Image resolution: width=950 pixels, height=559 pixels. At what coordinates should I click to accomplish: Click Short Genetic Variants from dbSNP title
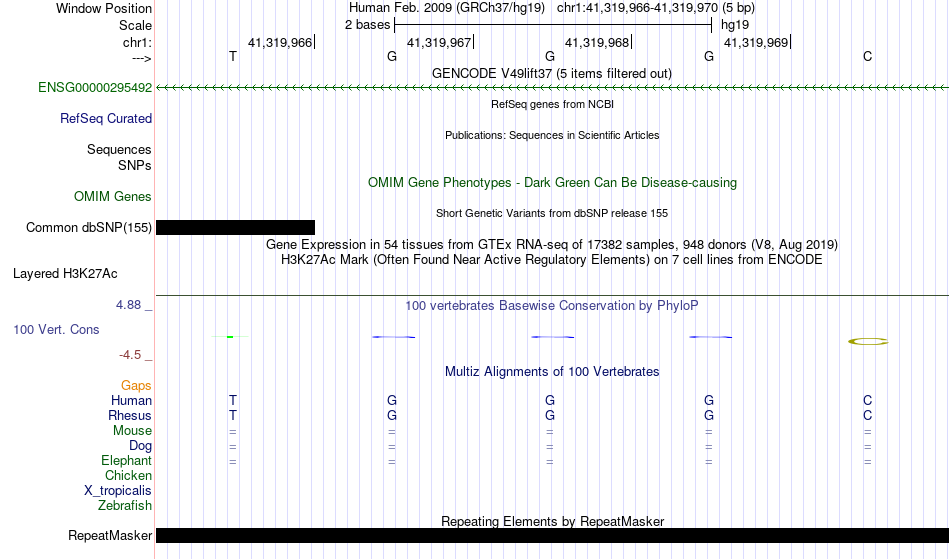click(552, 213)
